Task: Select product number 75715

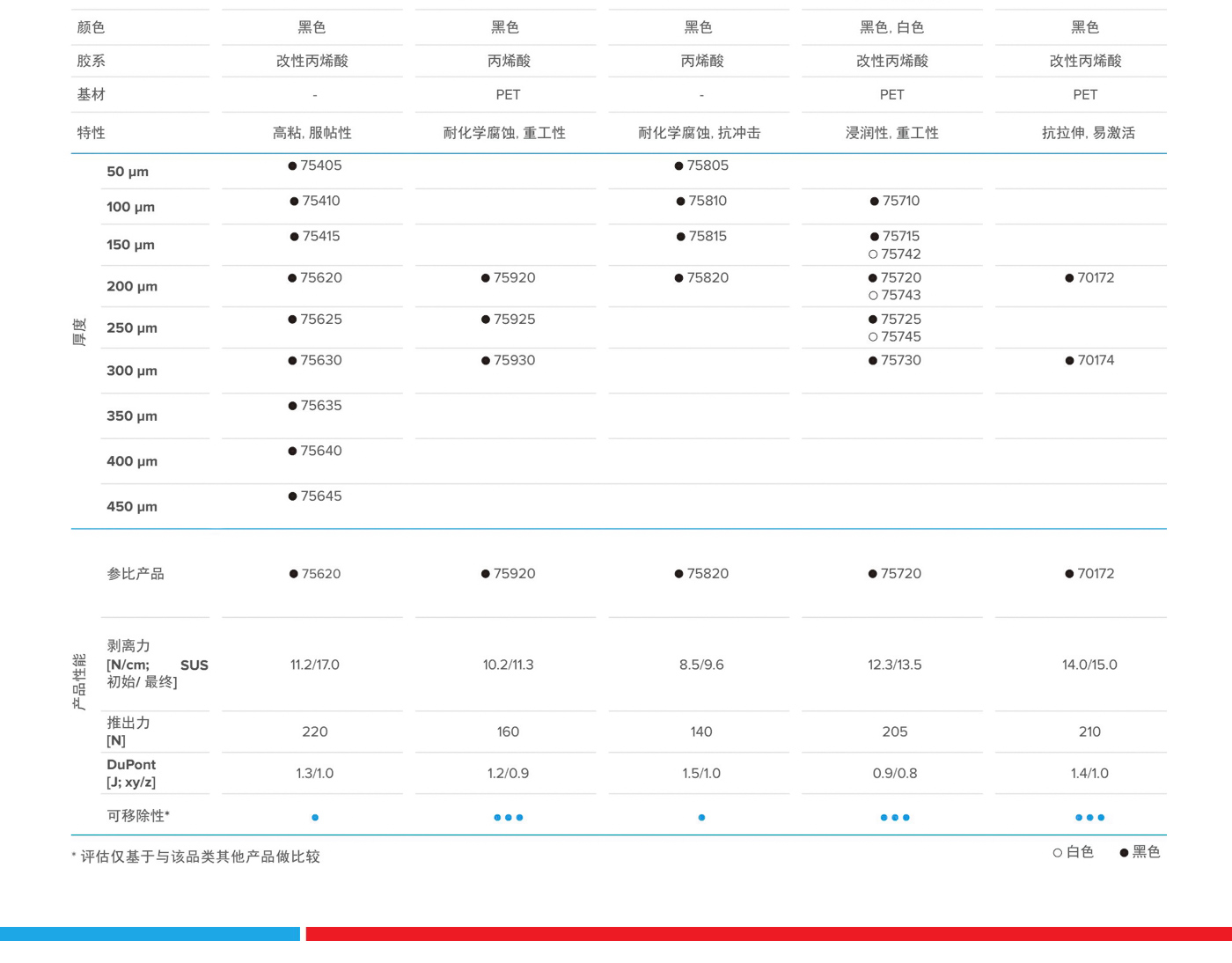Action: (x=895, y=236)
